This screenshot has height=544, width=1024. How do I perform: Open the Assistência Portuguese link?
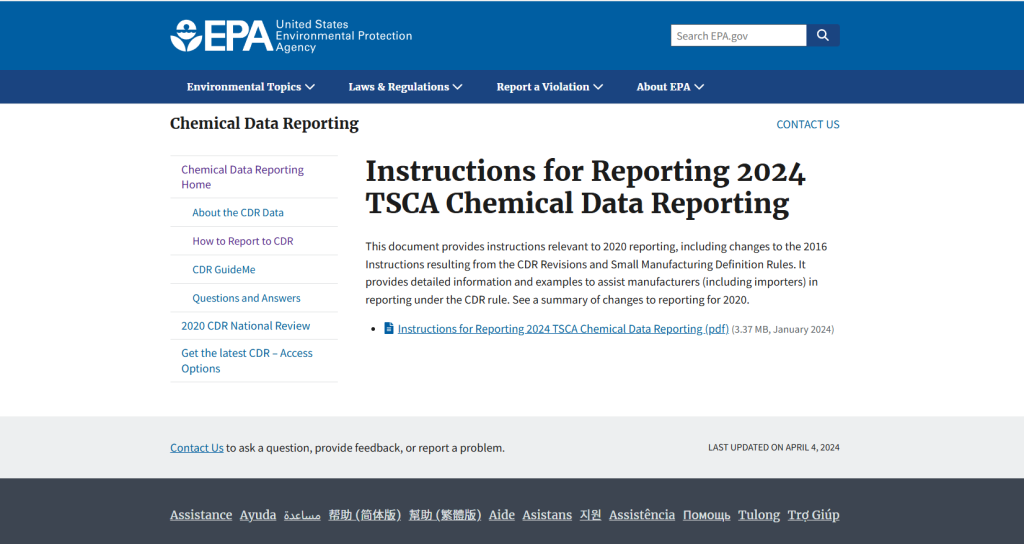pyautogui.click(x=642, y=515)
